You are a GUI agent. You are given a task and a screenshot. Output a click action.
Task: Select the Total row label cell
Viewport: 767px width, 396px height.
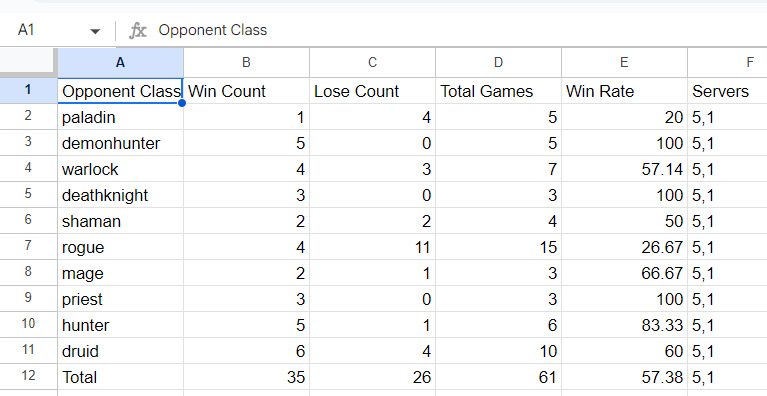point(120,376)
